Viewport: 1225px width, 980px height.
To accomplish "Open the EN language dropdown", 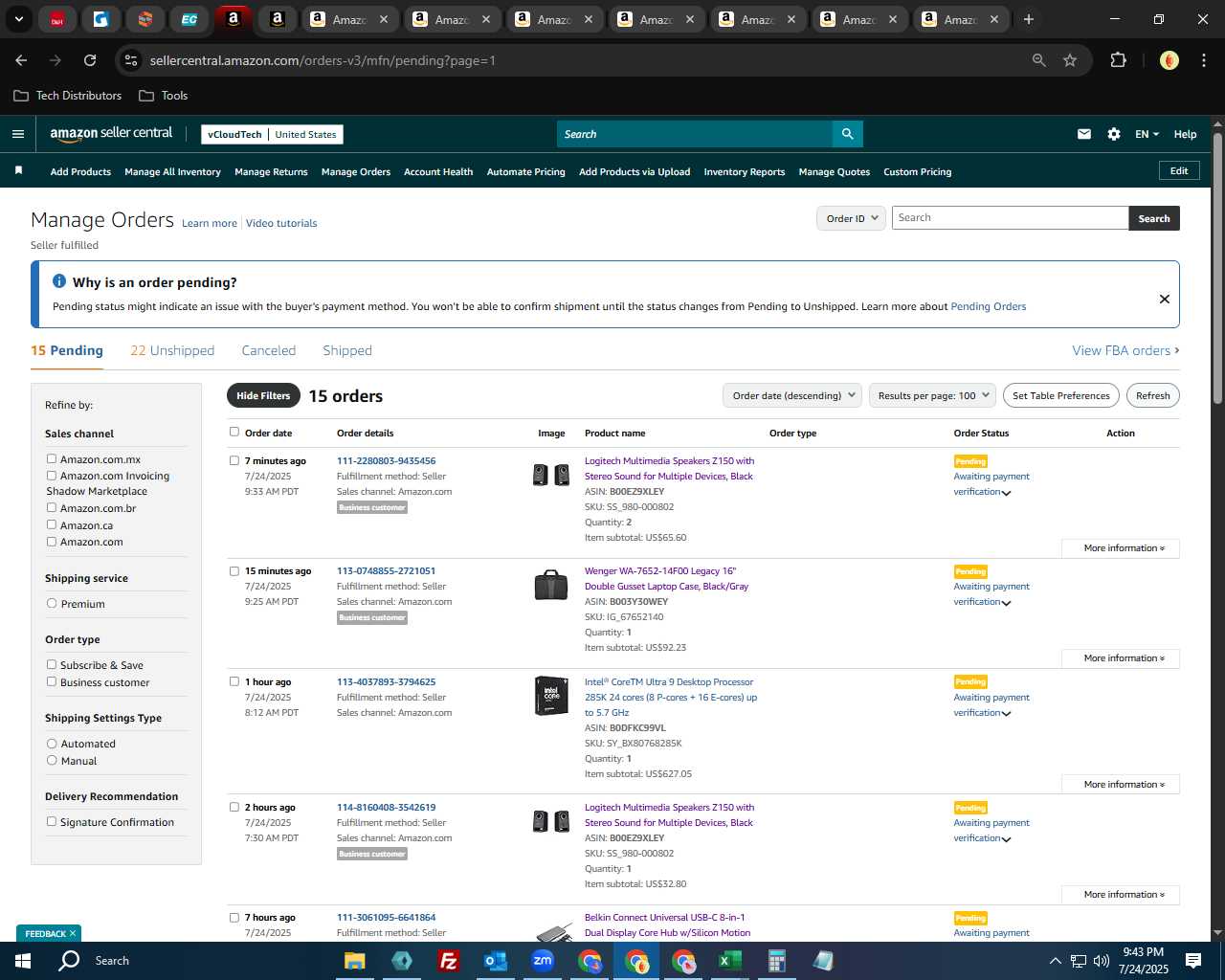I will click(1147, 134).
